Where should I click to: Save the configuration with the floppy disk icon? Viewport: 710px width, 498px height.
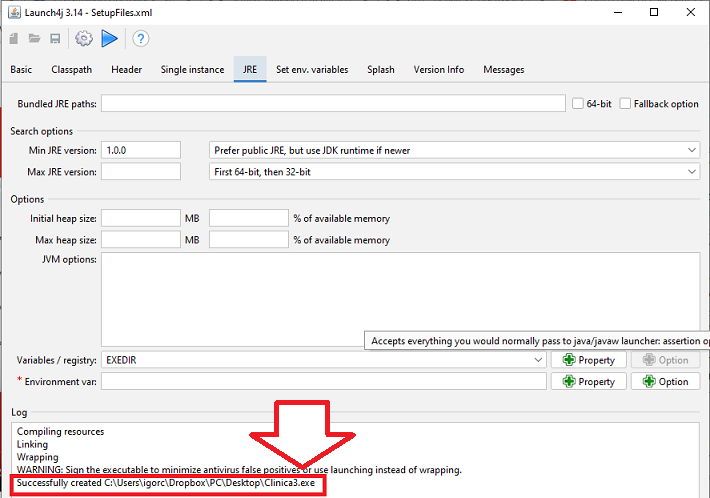[55, 38]
